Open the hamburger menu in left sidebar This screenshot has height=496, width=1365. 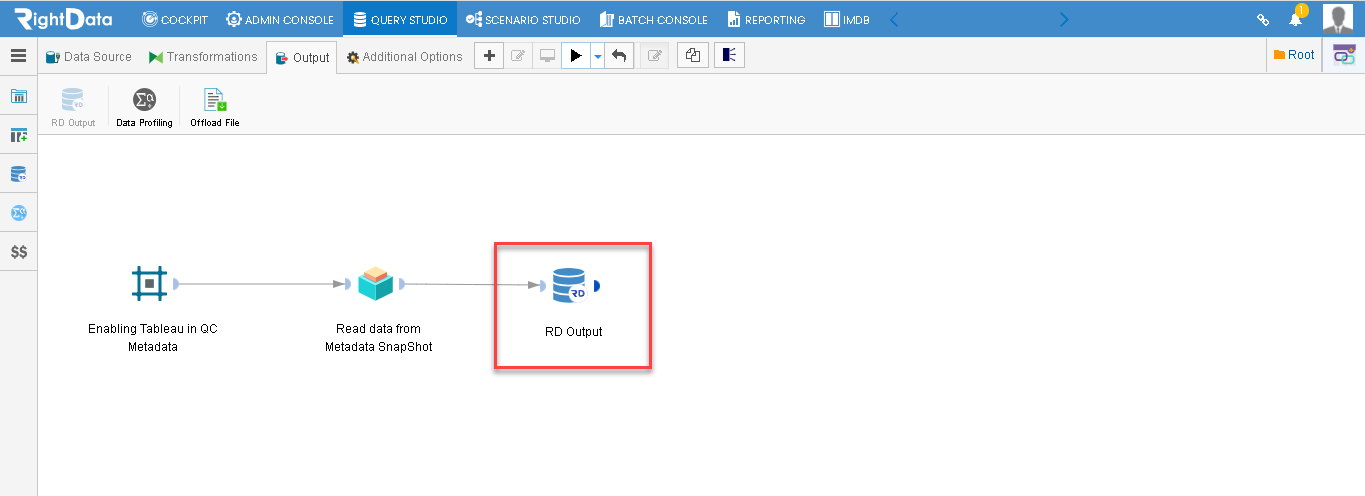coord(18,56)
